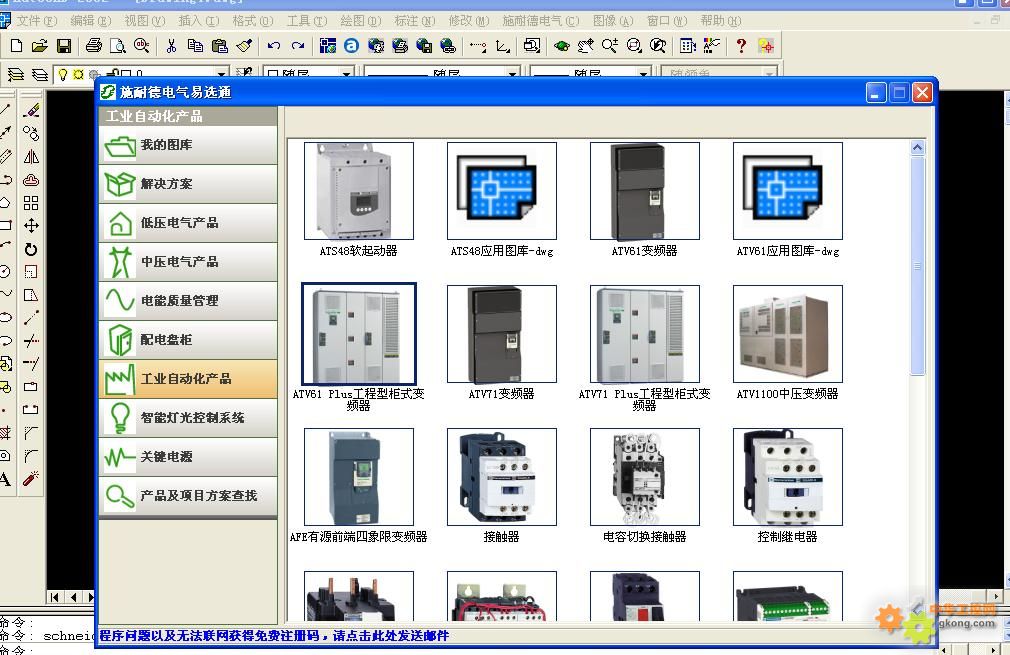Screen dimensions: 1010x655
Task: Click the send email link in status bar
Action: pyautogui.click(x=274, y=636)
